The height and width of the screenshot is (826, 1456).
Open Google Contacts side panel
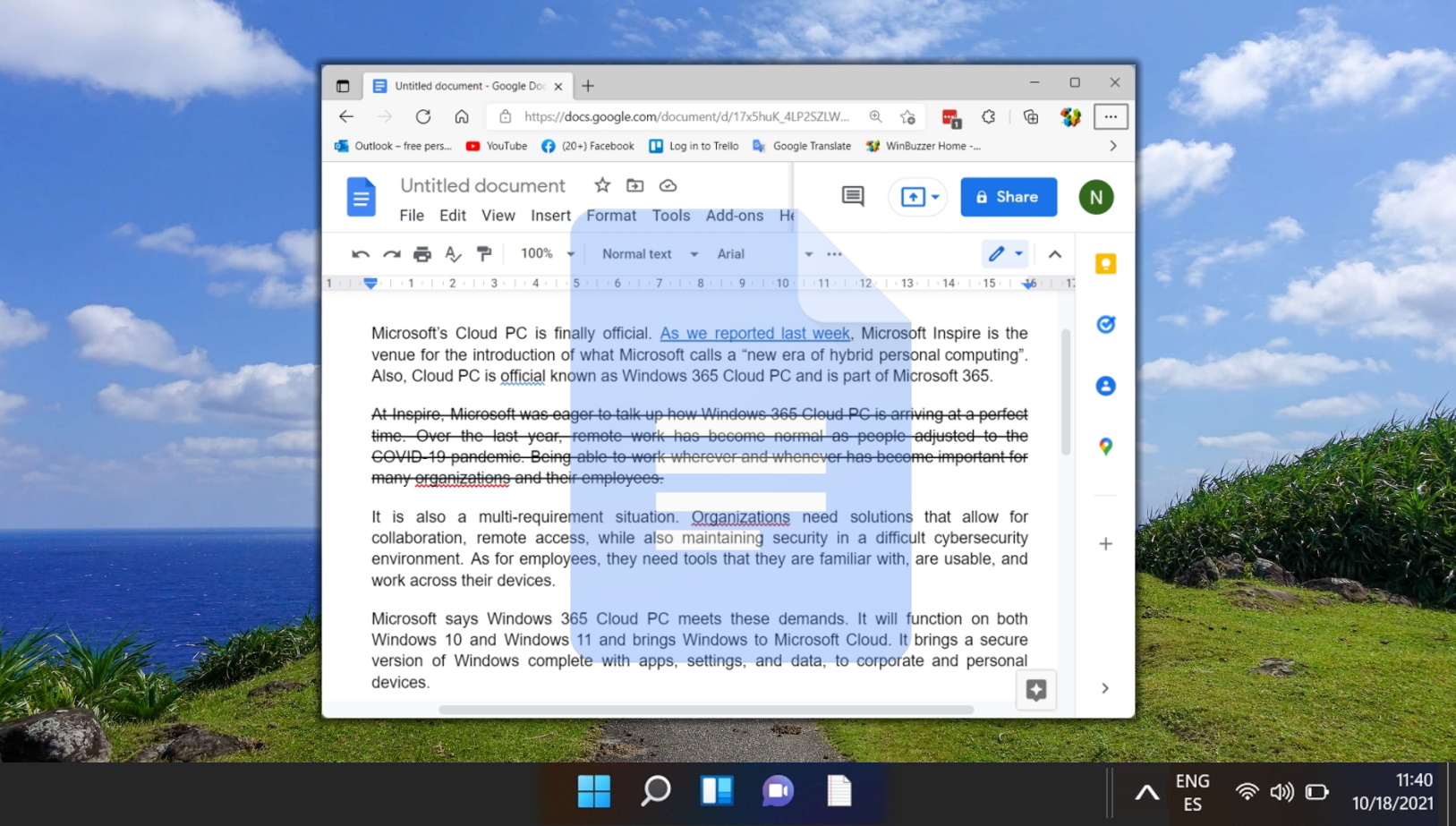[x=1106, y=386]
